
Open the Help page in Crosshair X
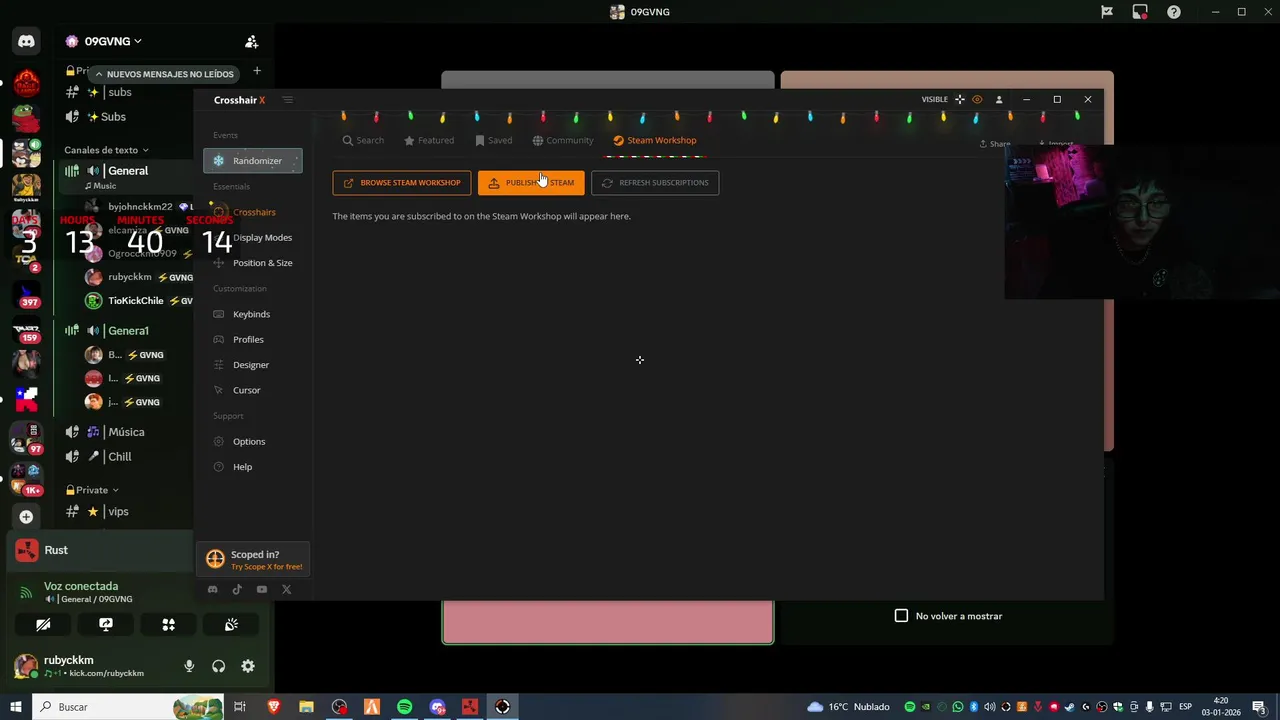point(243,467)
